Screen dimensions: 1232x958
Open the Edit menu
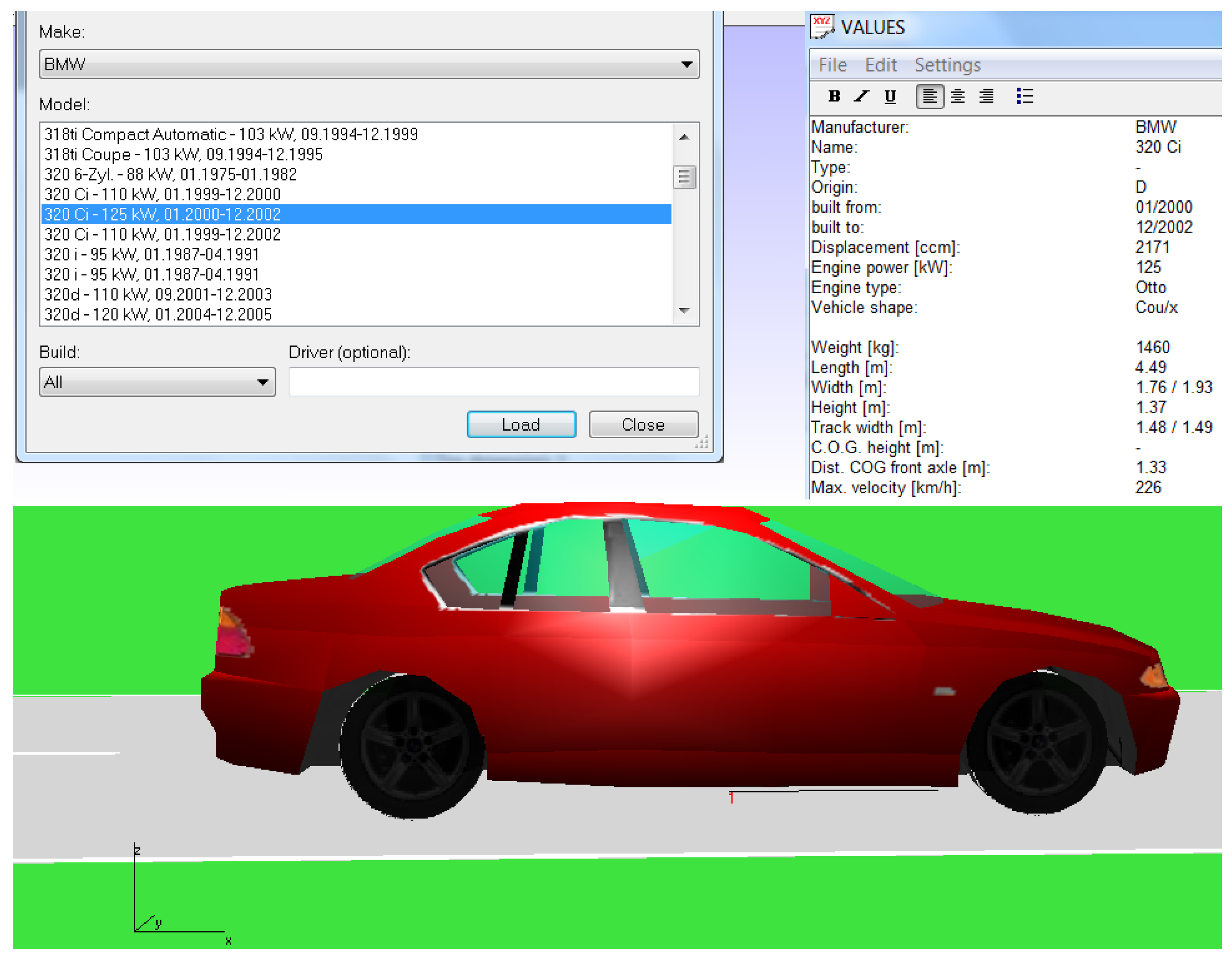pos(881,65)
